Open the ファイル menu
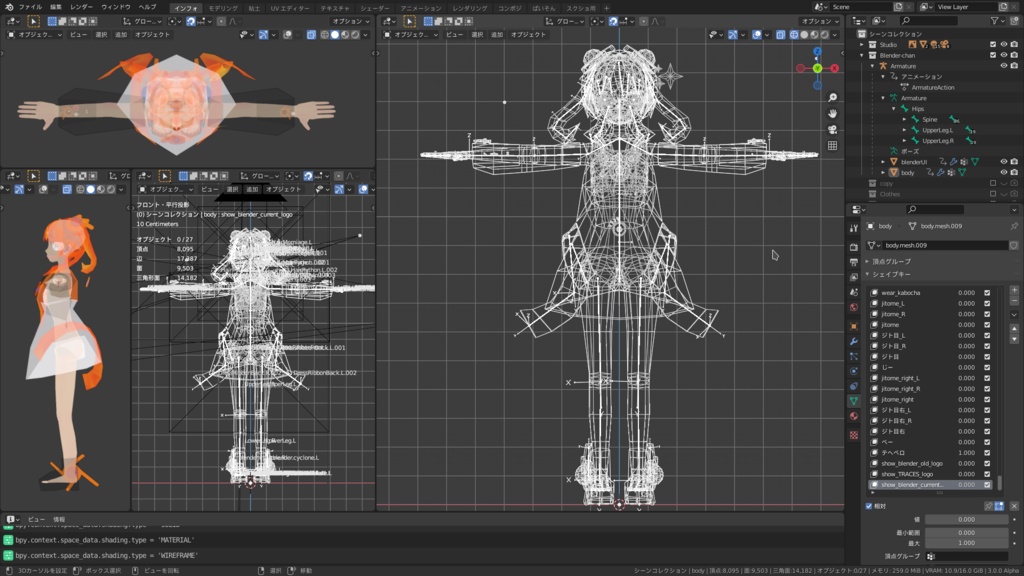This screenshot has height=576, width=1024. coord(30,7)
